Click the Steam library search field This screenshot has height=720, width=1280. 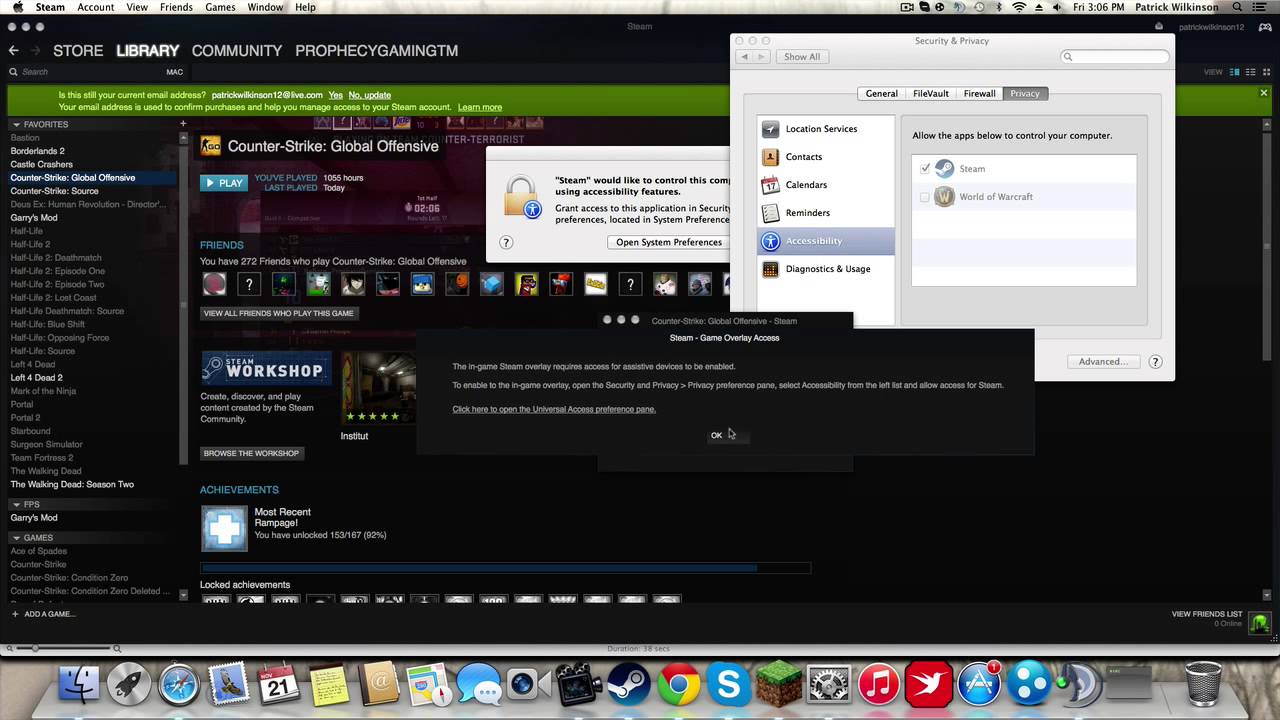click(85, 72)
